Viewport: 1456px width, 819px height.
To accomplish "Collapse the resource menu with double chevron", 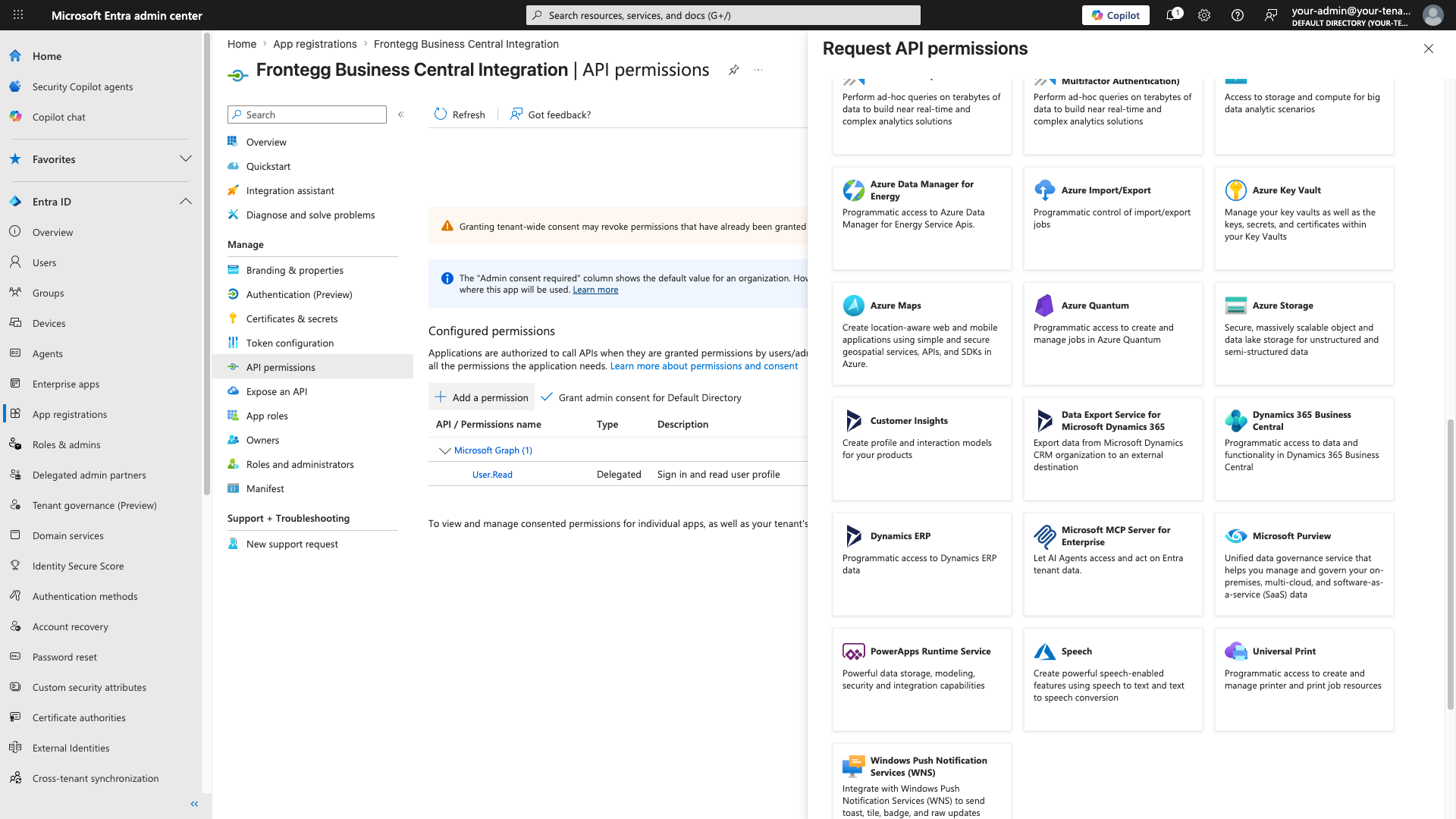I will pos(401,115).
